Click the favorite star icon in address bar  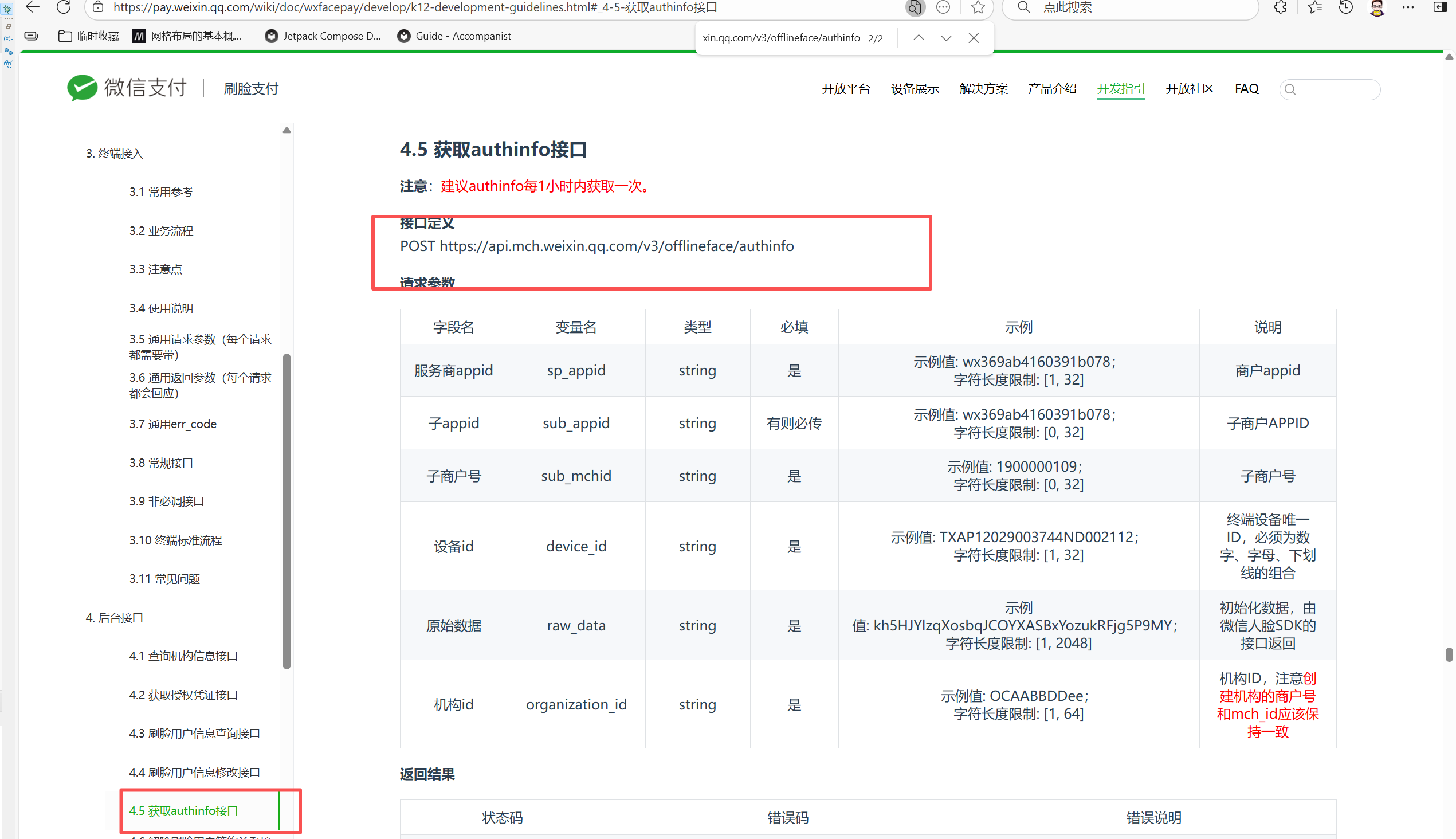[x=978, y=7]
